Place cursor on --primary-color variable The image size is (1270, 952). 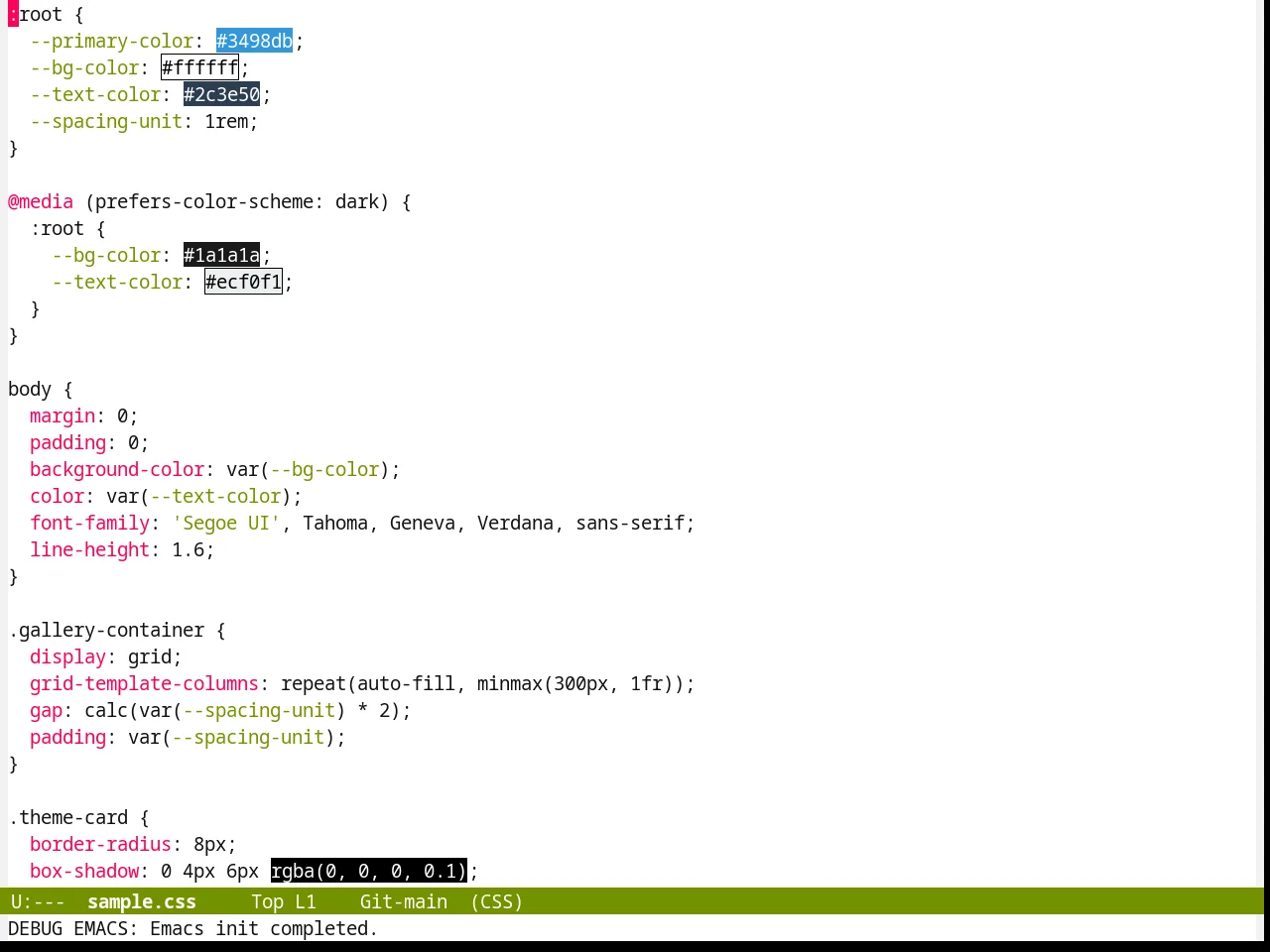(x=111, y=41)
